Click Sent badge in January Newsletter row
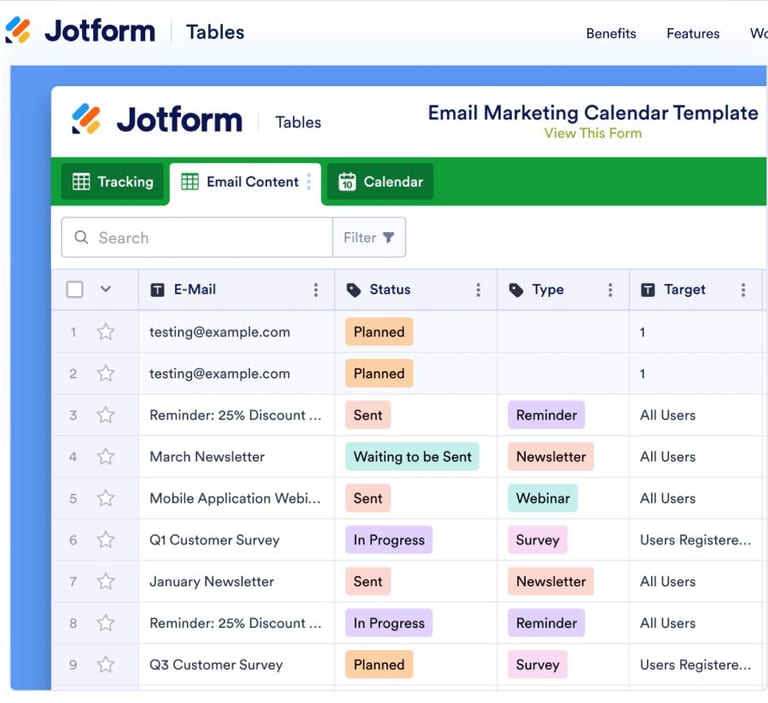Image resolution: width=768 pixels, height=703 pixels. (x=368, y=582)
